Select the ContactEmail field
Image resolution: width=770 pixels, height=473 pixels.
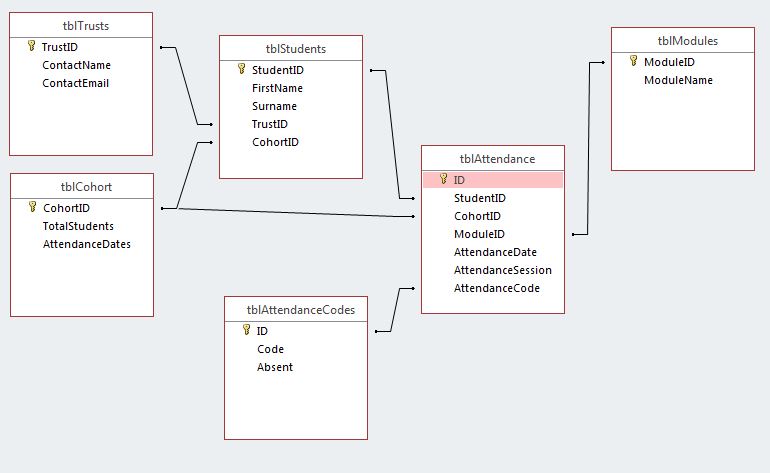tap(76, 83)
